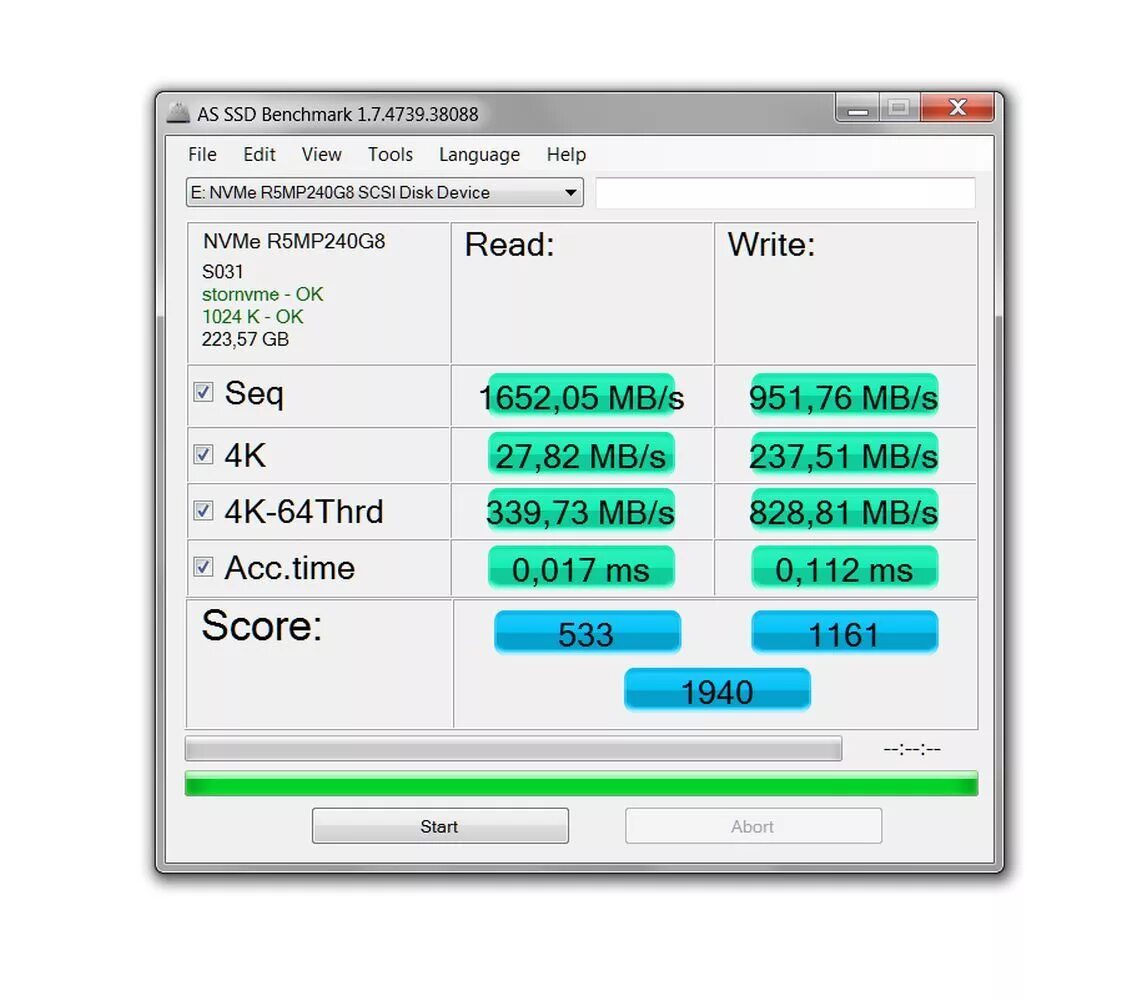Open the File menu
1127x1001 pixels.
pyautogui.click(x=202, y=154)
